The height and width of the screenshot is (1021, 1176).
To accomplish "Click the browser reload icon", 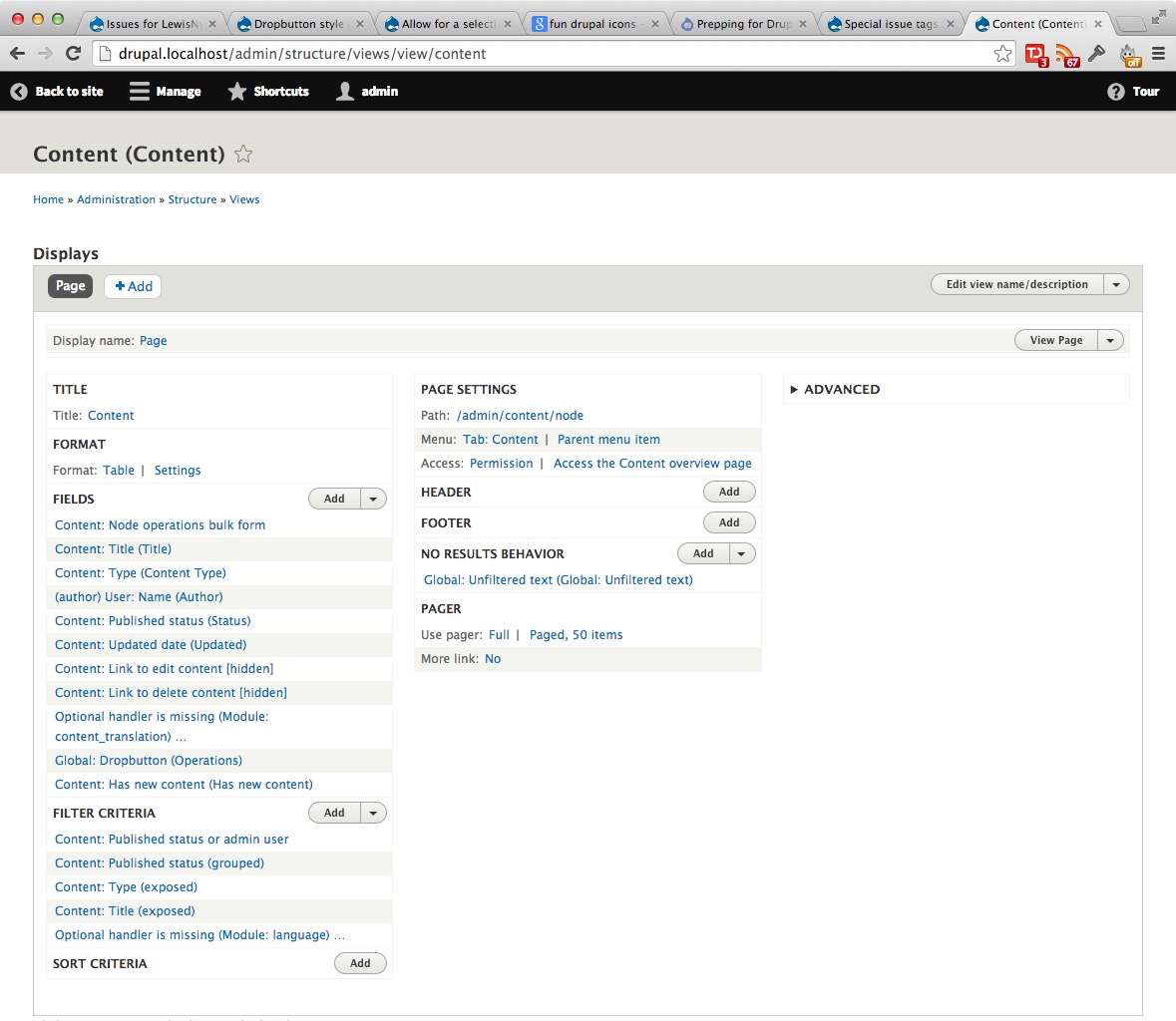I will pyautogui.click(x=73, y=54).
